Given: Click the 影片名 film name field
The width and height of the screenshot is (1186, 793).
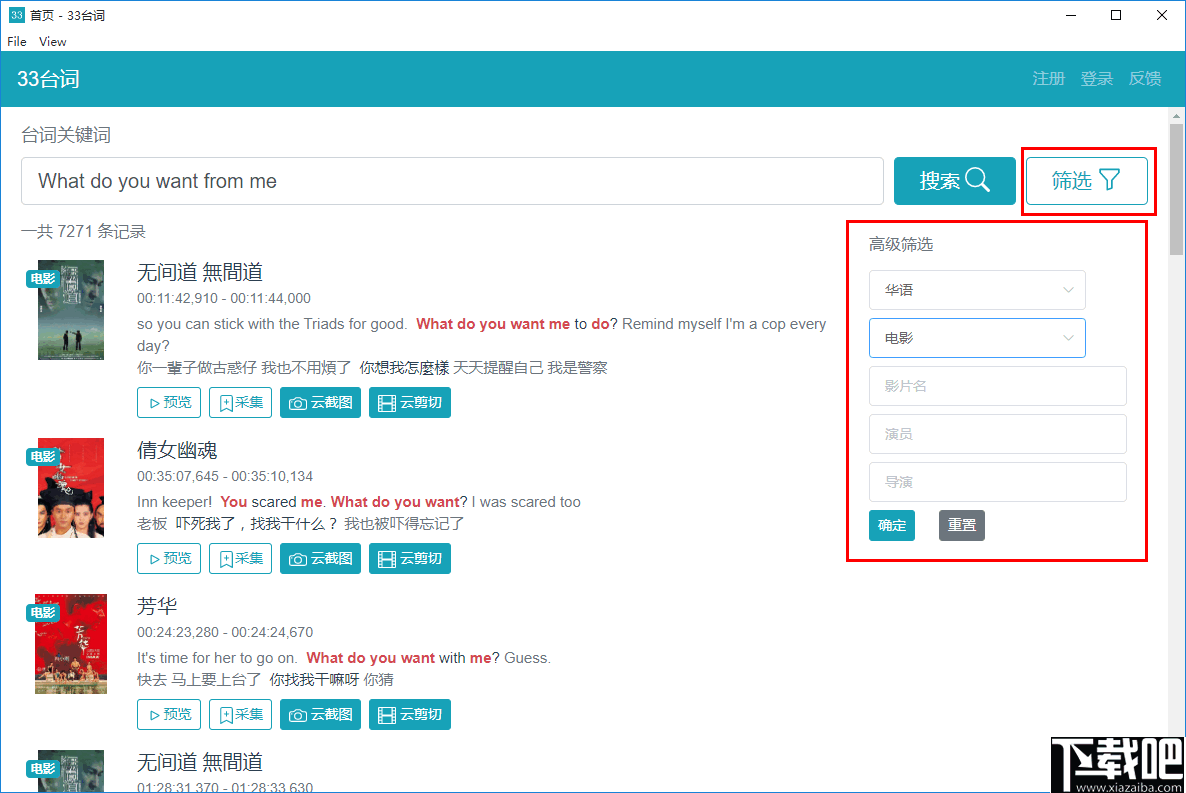Looking at the screenshot, I should pyautogui.click(x=997, y=386).
